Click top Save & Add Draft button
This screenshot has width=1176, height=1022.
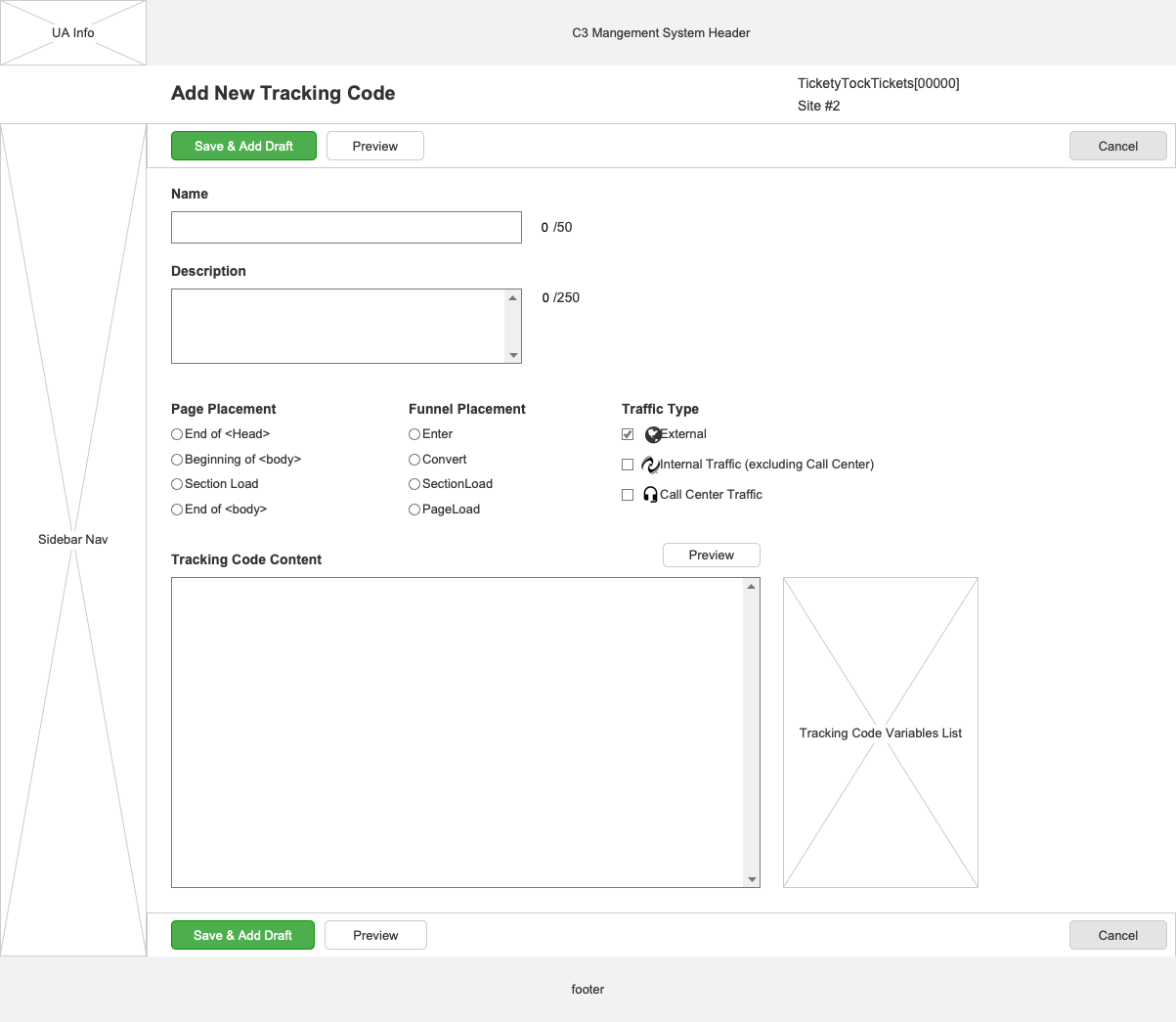[x=243, y=146]
